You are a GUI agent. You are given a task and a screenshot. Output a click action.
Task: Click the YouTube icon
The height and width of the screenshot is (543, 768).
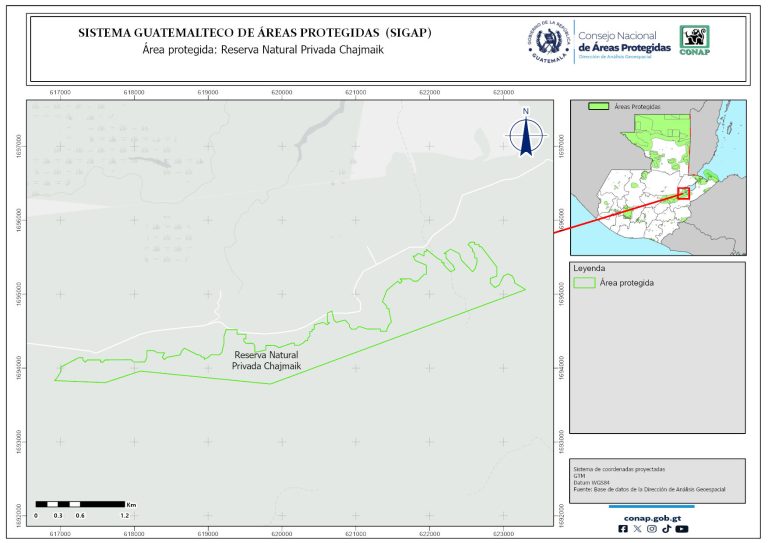[681, 529]
